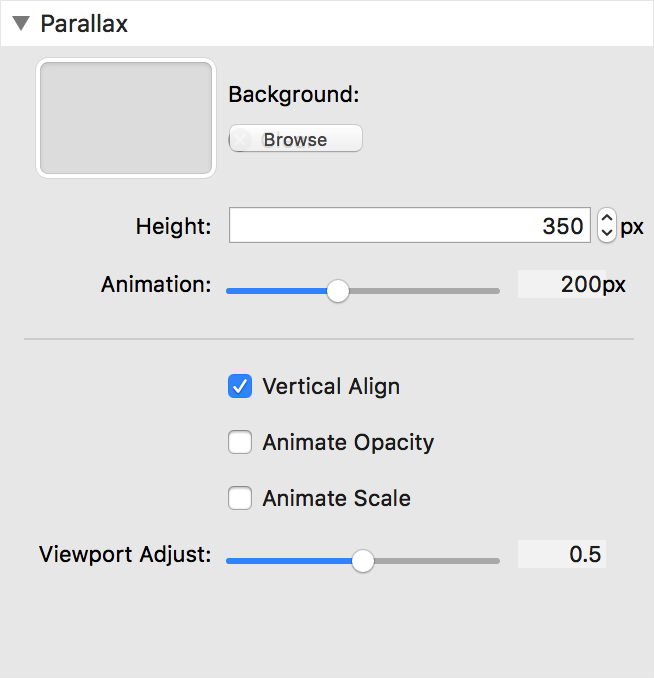The width and height of the screenshot is (654, 678).
Task: Select the Viewport Adjust 0.5 value field
Action: point(562,554)
